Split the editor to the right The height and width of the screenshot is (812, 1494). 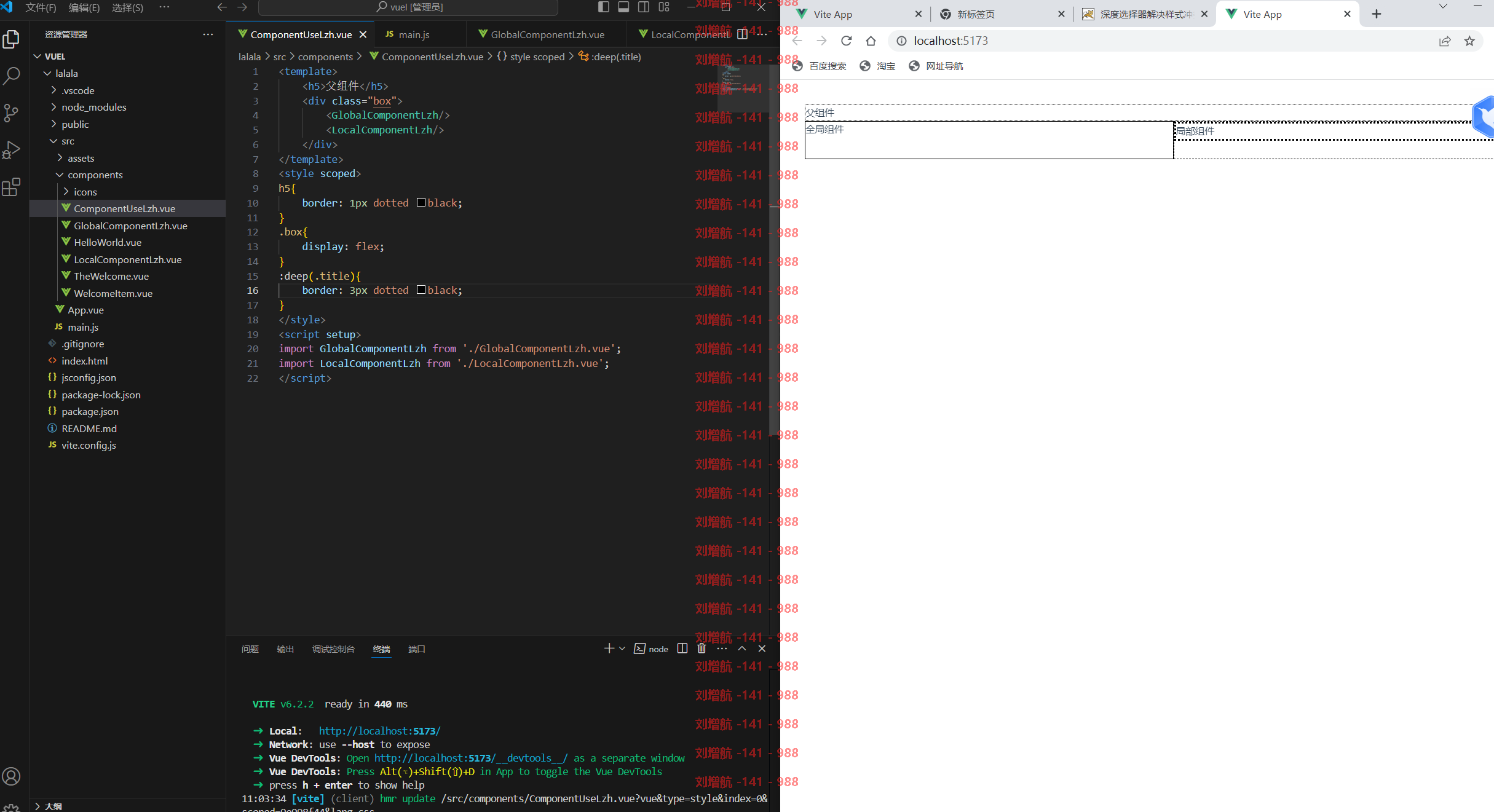[743, 34]
